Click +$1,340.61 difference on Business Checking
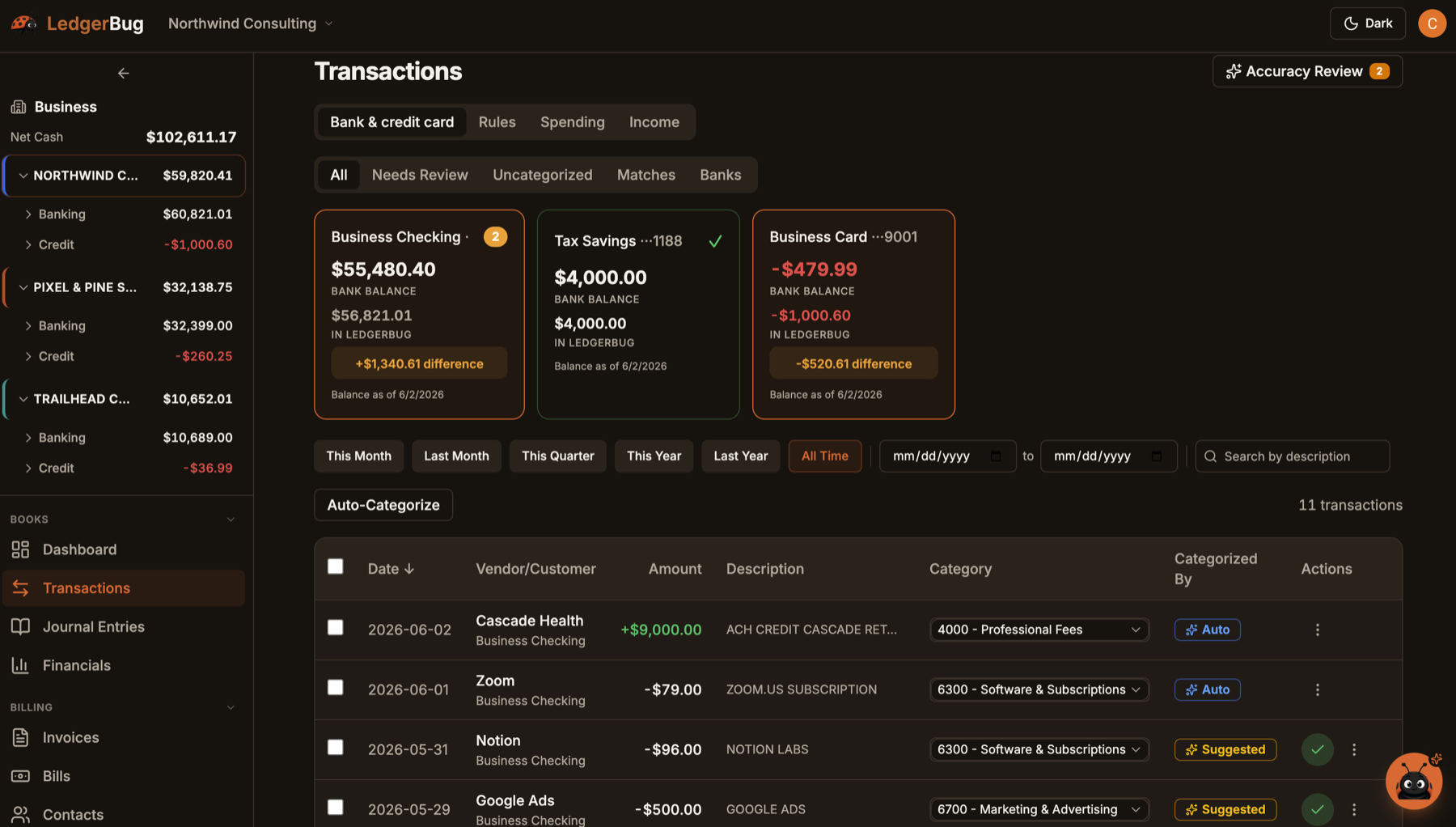The height and width of the screenshot is (827, 1456). coord(419,363)
